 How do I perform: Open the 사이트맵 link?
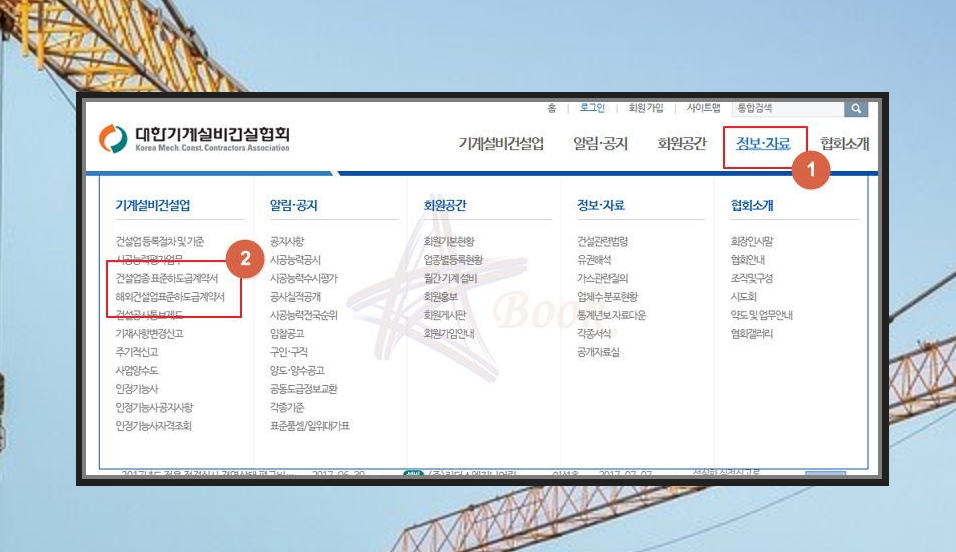[x=704, y=108]
